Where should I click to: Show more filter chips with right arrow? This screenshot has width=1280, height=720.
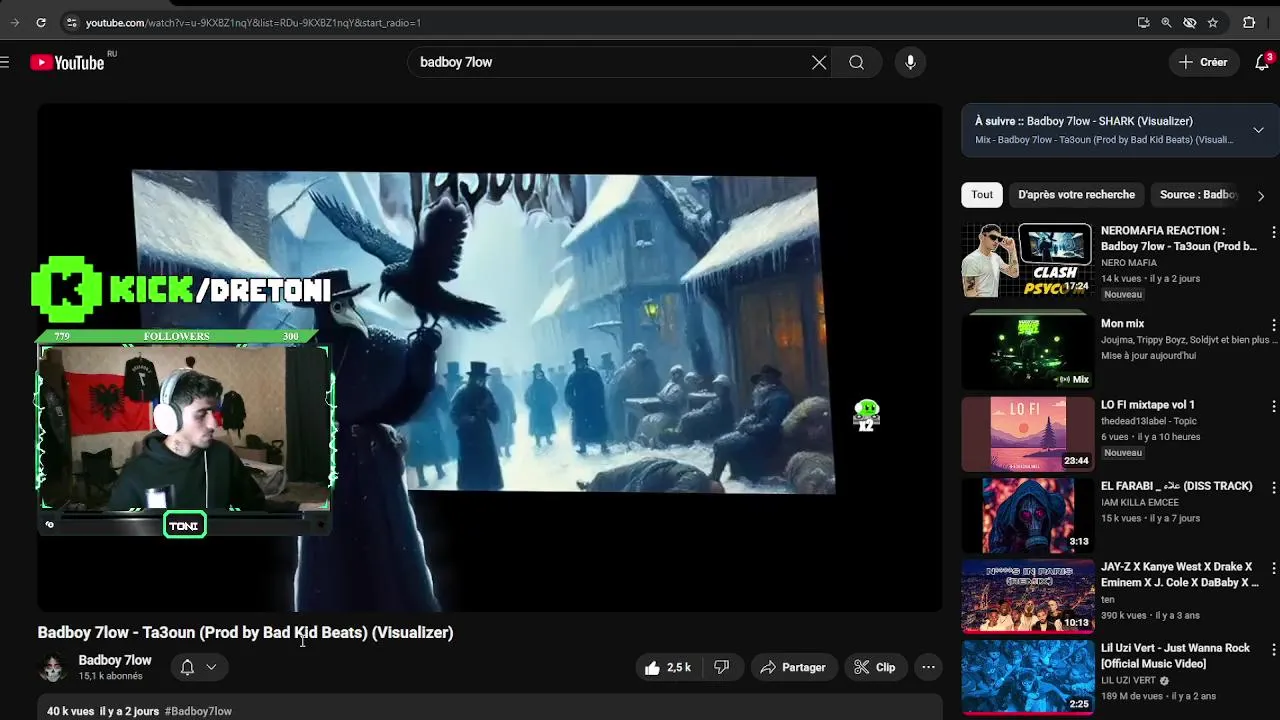[1260, 196]
